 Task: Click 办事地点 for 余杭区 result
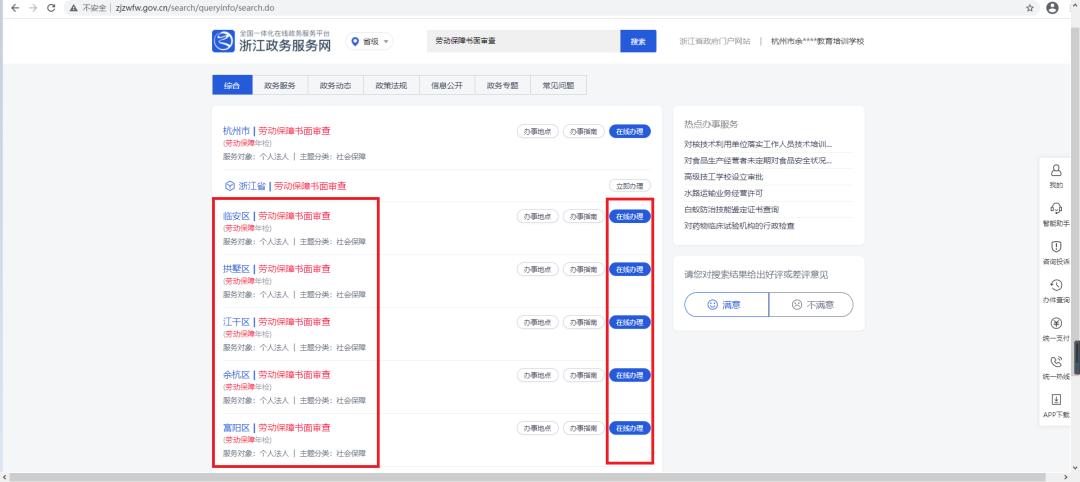(x=538, y=375)
